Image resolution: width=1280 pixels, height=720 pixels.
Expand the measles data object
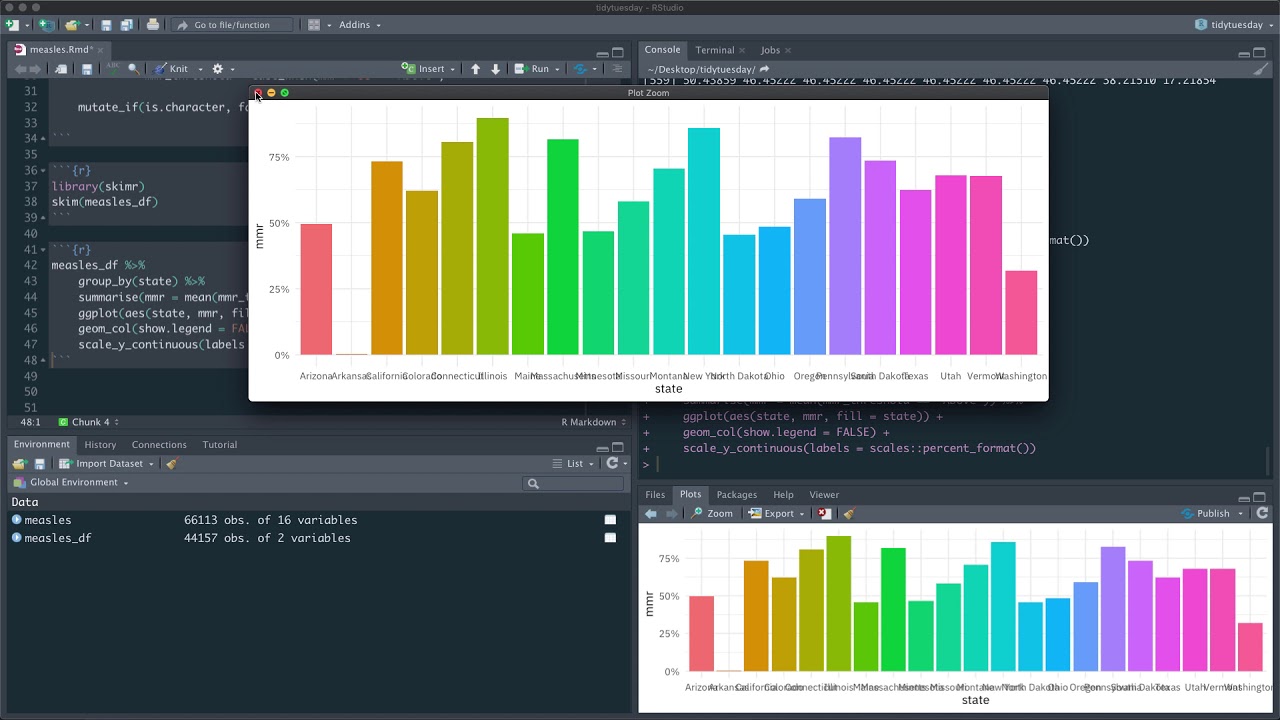tap(17, 520)
